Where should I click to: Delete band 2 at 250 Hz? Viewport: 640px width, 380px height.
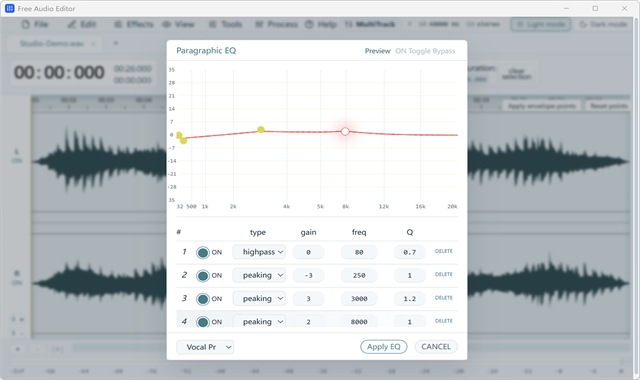click(x=444, y=274)
